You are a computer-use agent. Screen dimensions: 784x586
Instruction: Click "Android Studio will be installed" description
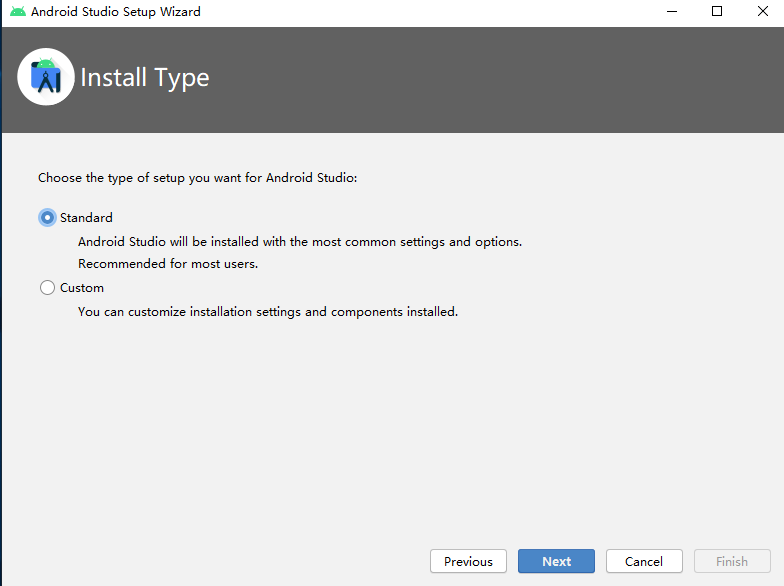[300, 242]
